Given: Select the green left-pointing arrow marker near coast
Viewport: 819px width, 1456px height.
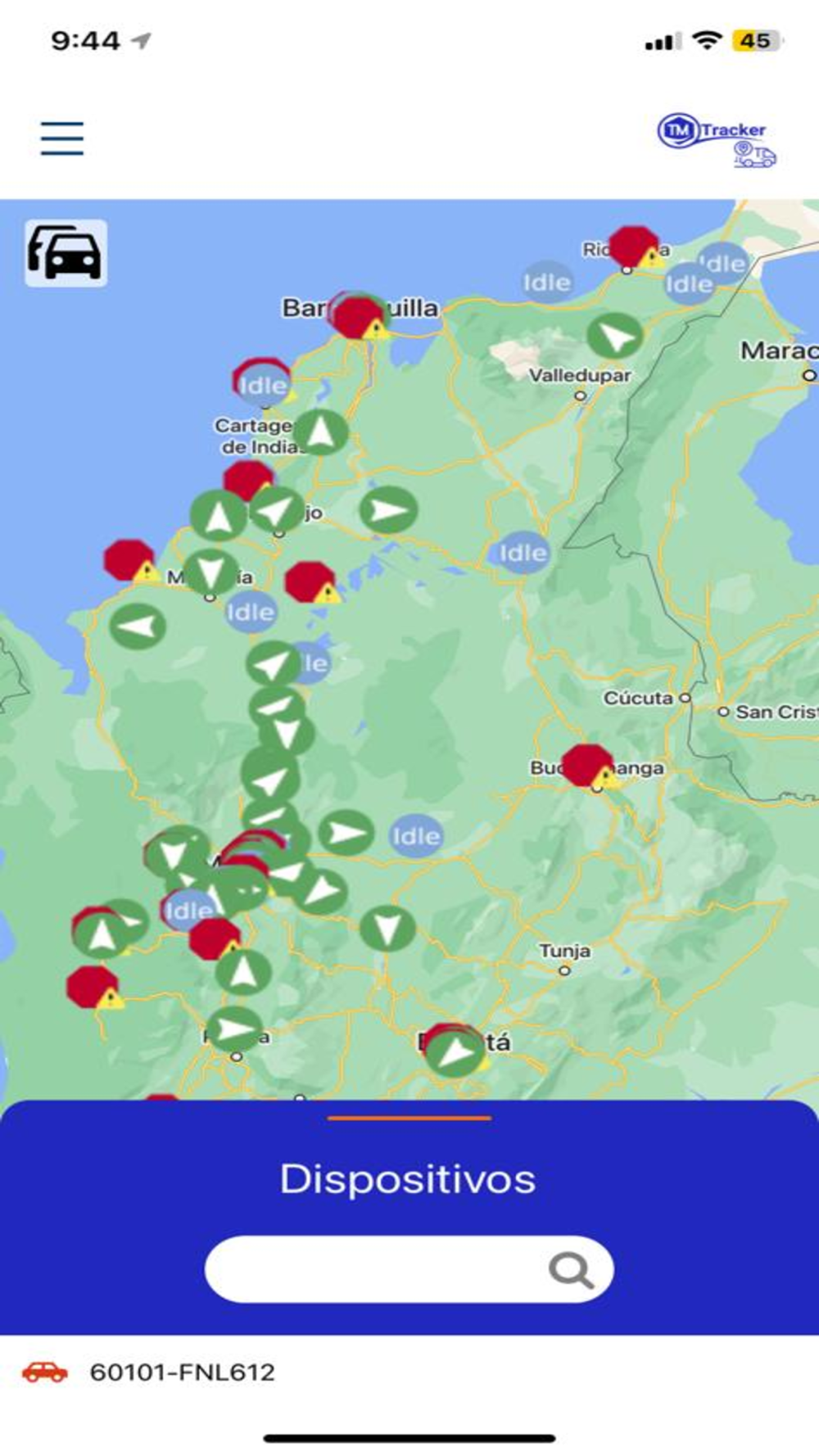Looking at the screenshot, I should point(138,626).
